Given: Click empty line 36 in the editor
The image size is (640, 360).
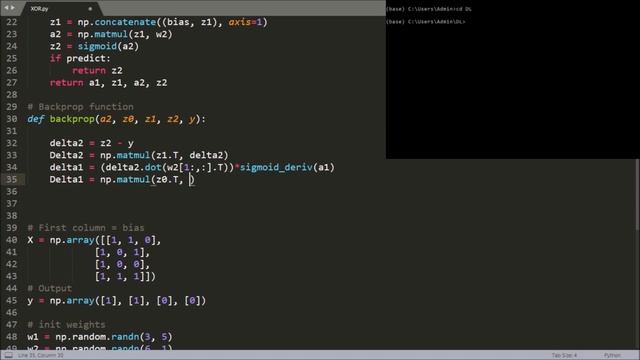Looking at the screenshot, I should [204, 191].
